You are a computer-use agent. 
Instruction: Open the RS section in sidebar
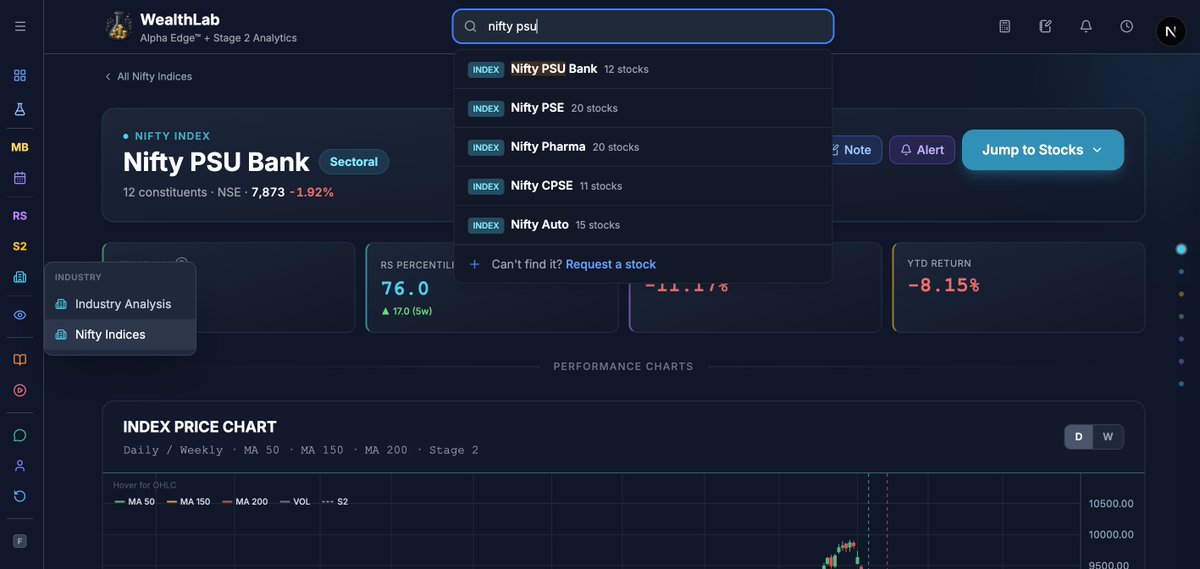pos(20,215)
